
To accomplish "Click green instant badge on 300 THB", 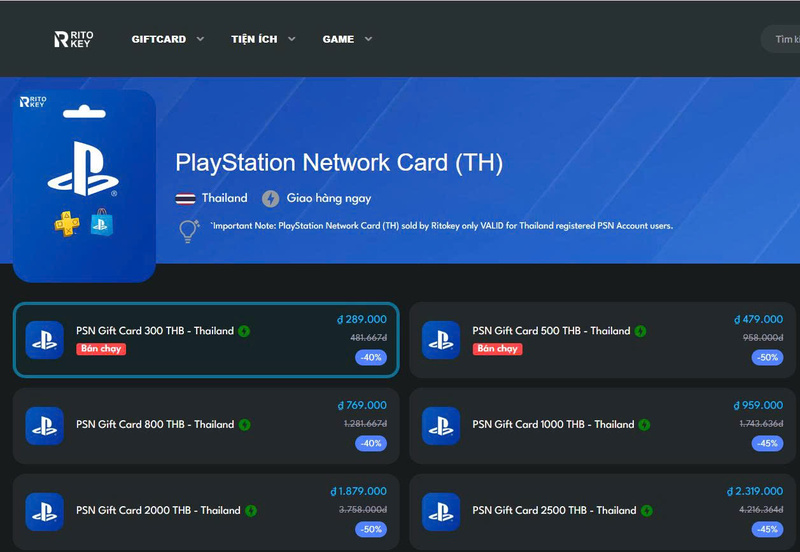I will tap(244, 331).
